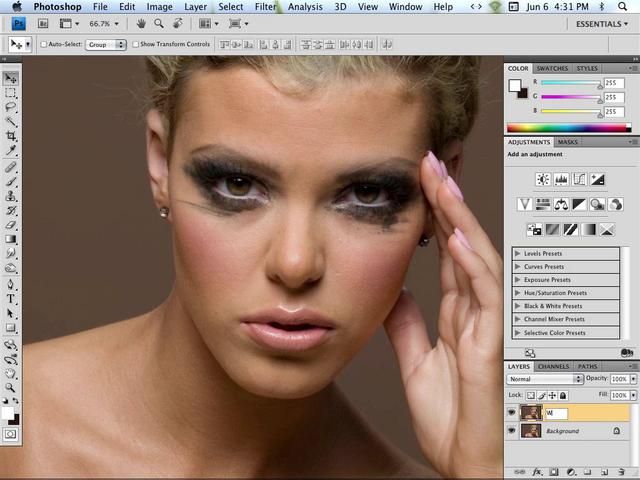Add a Levels adjustment
640x480 pixels.
(x=561, y=180)
